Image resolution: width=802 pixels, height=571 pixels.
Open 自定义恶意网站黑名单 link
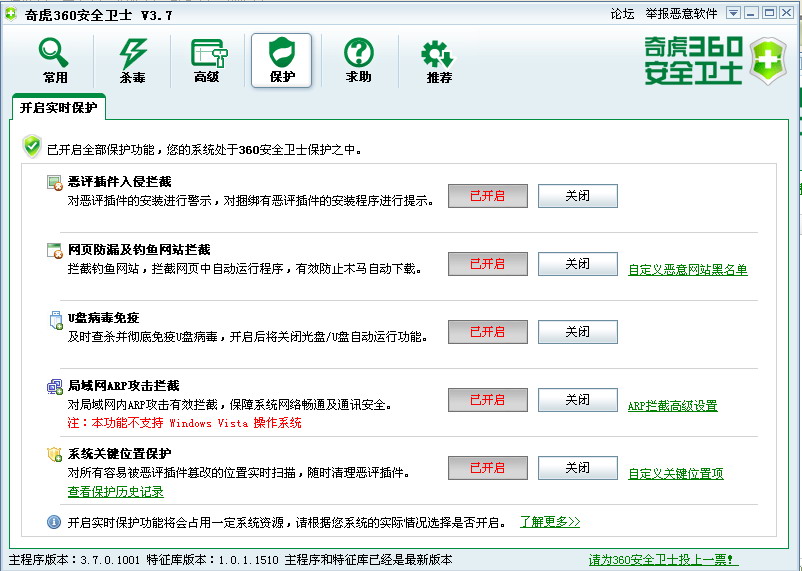click(x=687, y=270)
